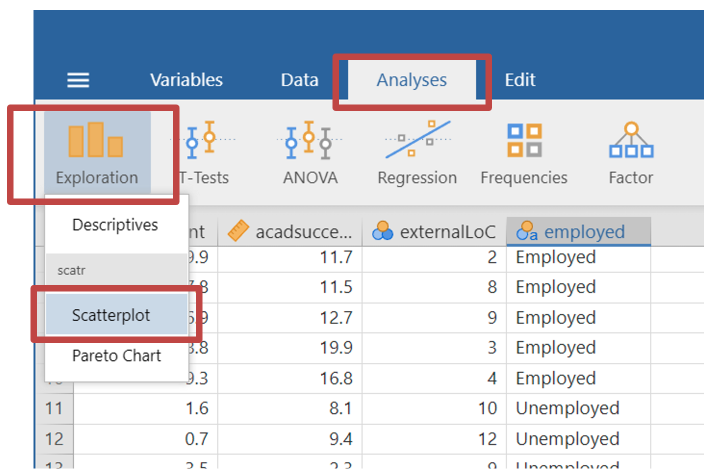Click the acadsuccess ruler measure icon

[x=238, y=232]
